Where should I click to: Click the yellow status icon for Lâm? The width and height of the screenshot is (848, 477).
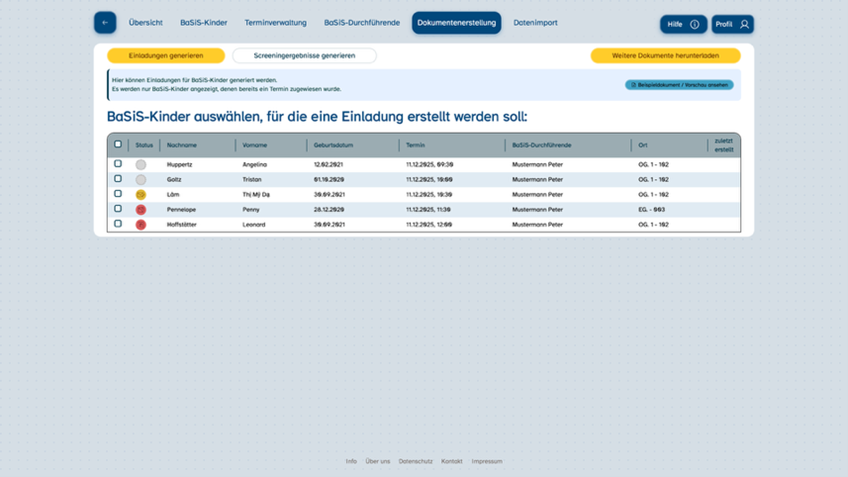click(141, 195)
